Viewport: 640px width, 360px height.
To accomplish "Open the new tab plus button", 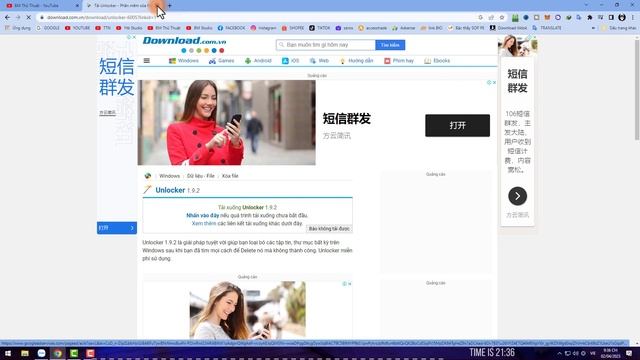I will tap(170, 6).
